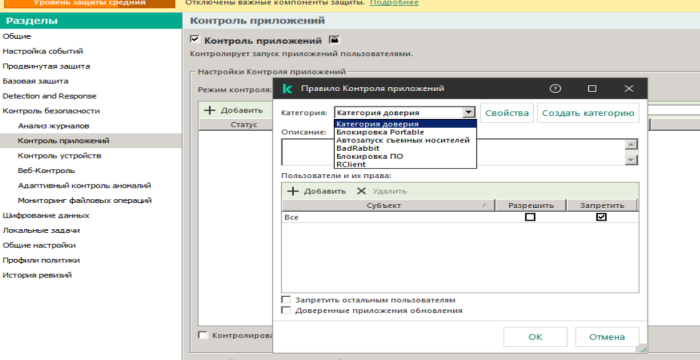Screen dimensions: 700x360
Task: Check Разрешить for subject Все
Action: pyautogui.click(x=530, y=217)
